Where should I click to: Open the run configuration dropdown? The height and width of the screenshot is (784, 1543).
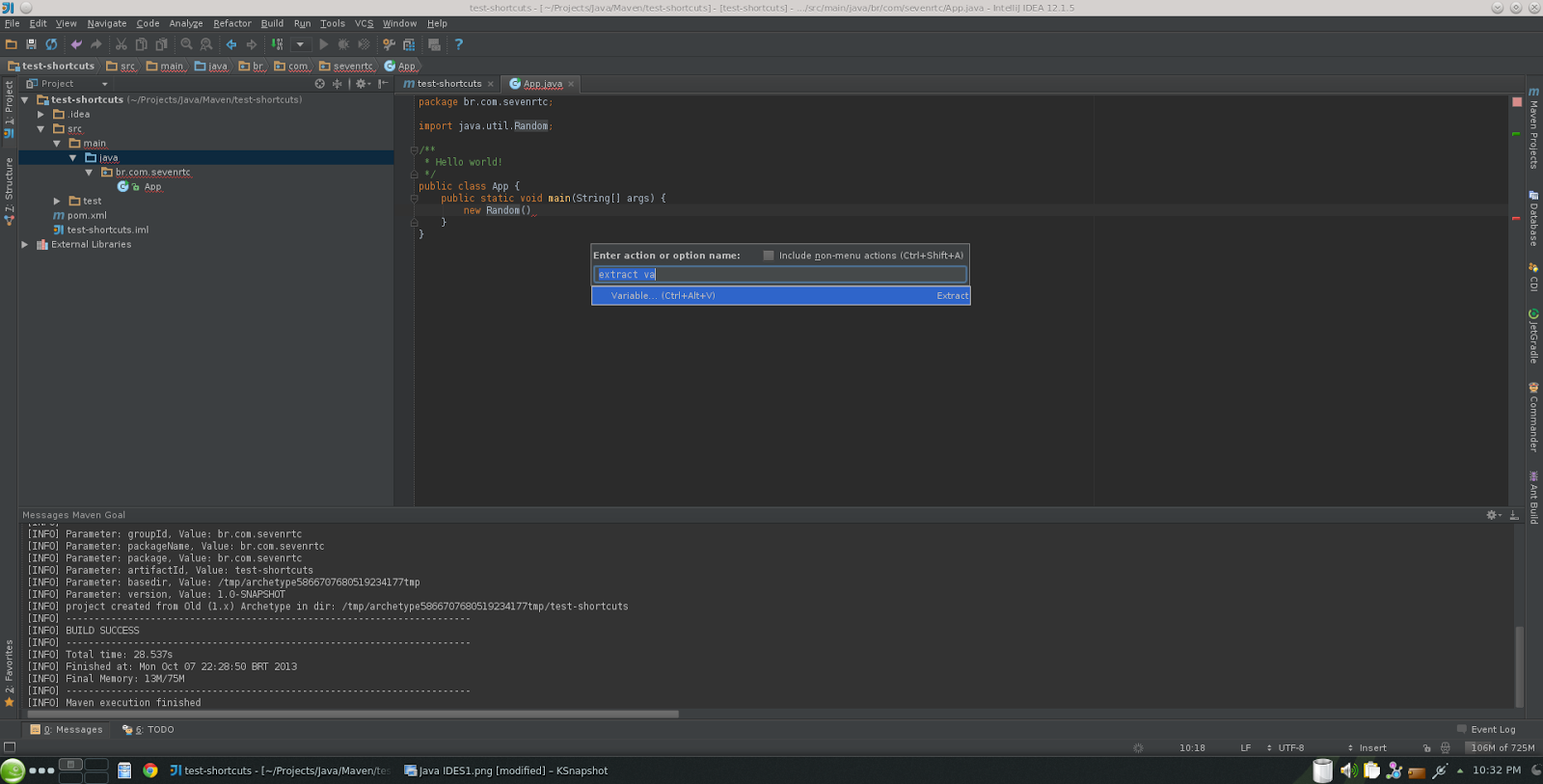pos(300,44)
